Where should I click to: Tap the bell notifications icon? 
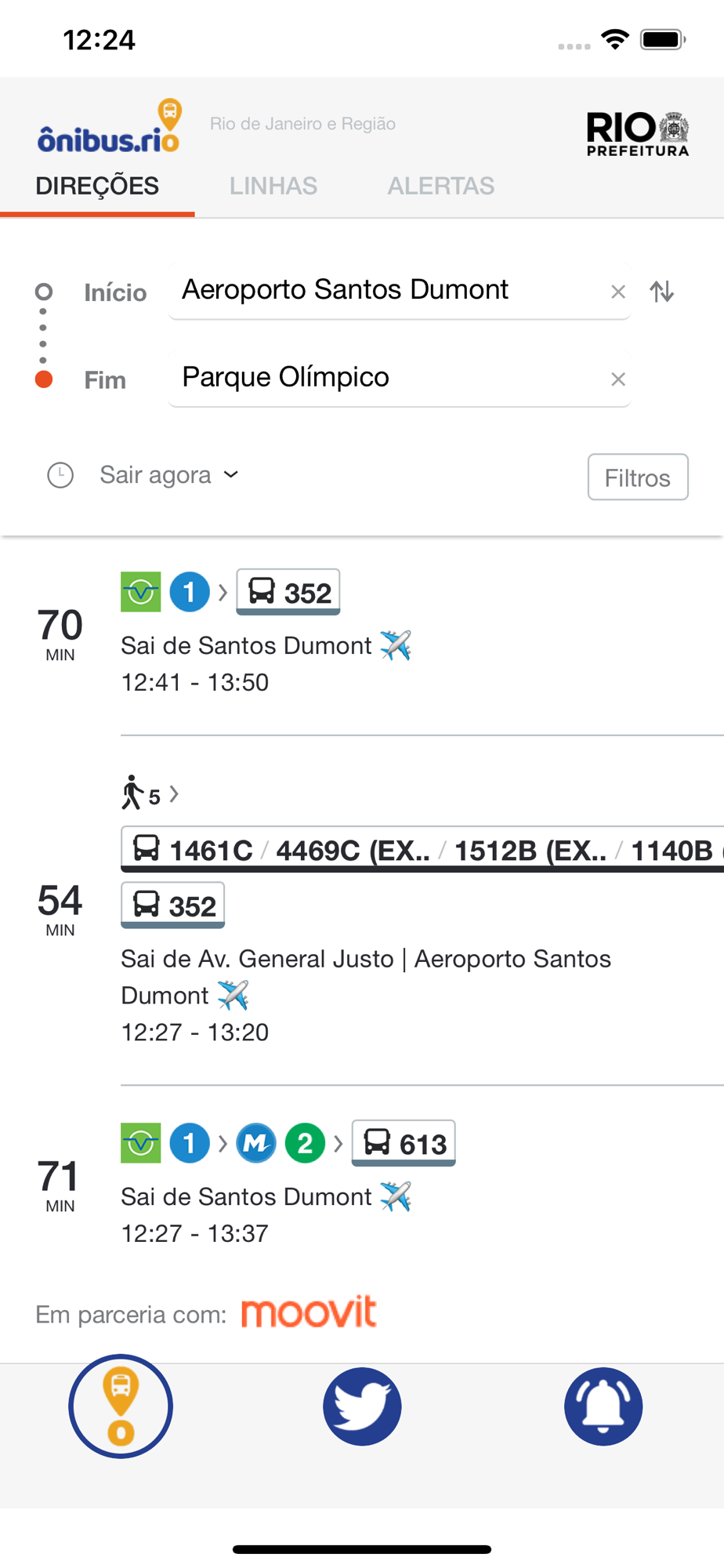(603, 1406)
